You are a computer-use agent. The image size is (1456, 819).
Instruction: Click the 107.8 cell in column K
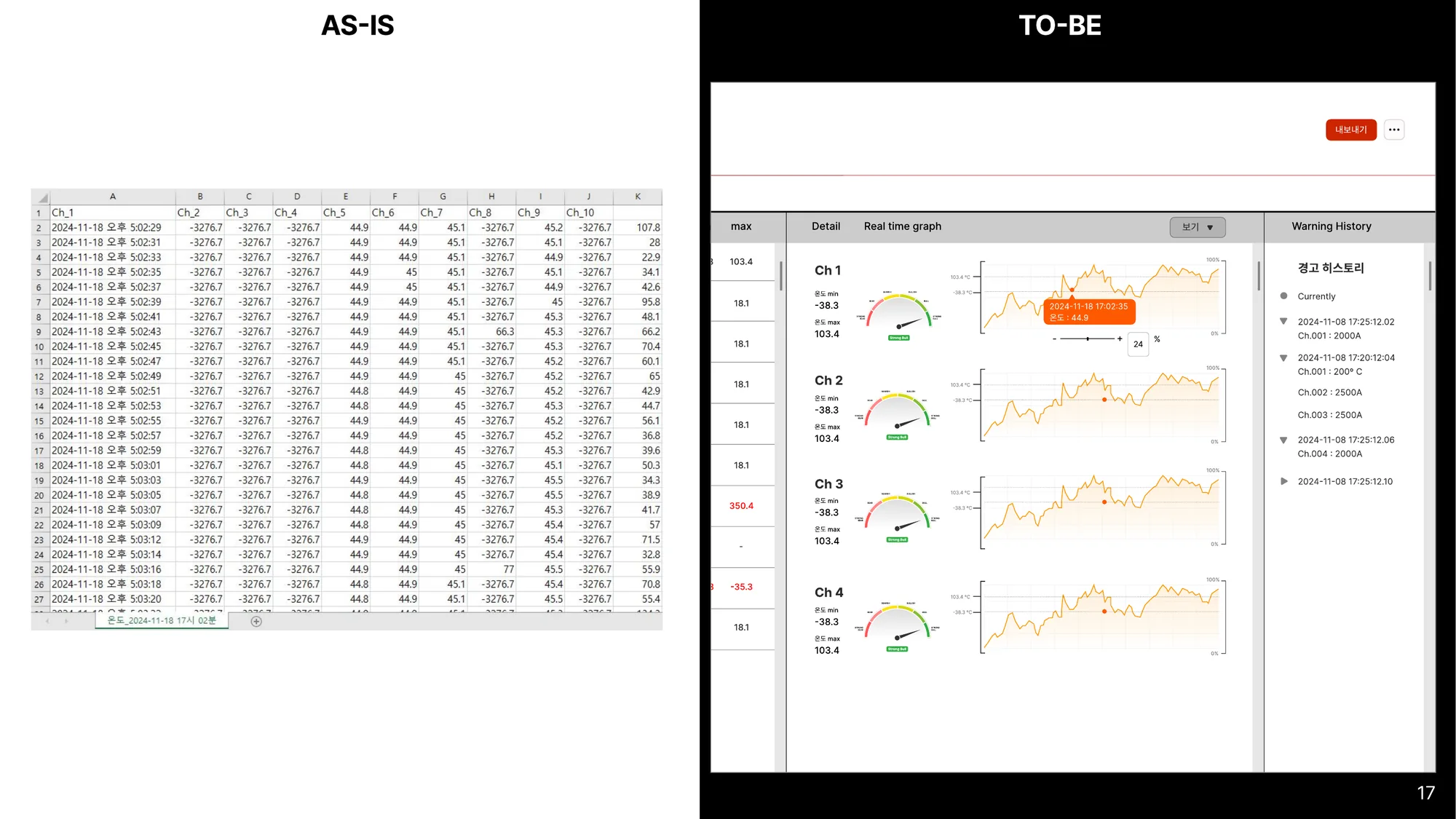point(638,228)
